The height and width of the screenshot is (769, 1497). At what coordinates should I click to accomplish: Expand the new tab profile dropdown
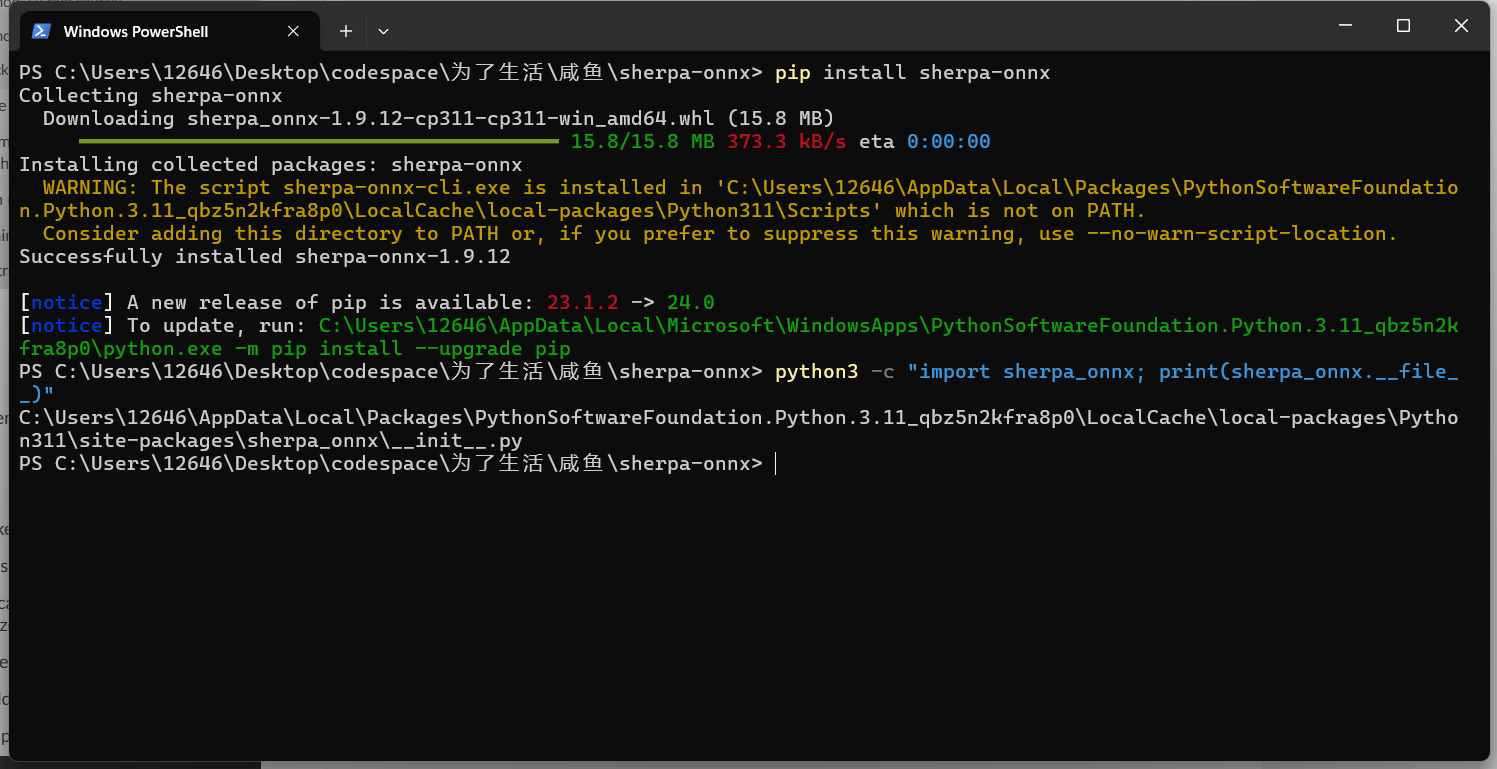(383, 31)
